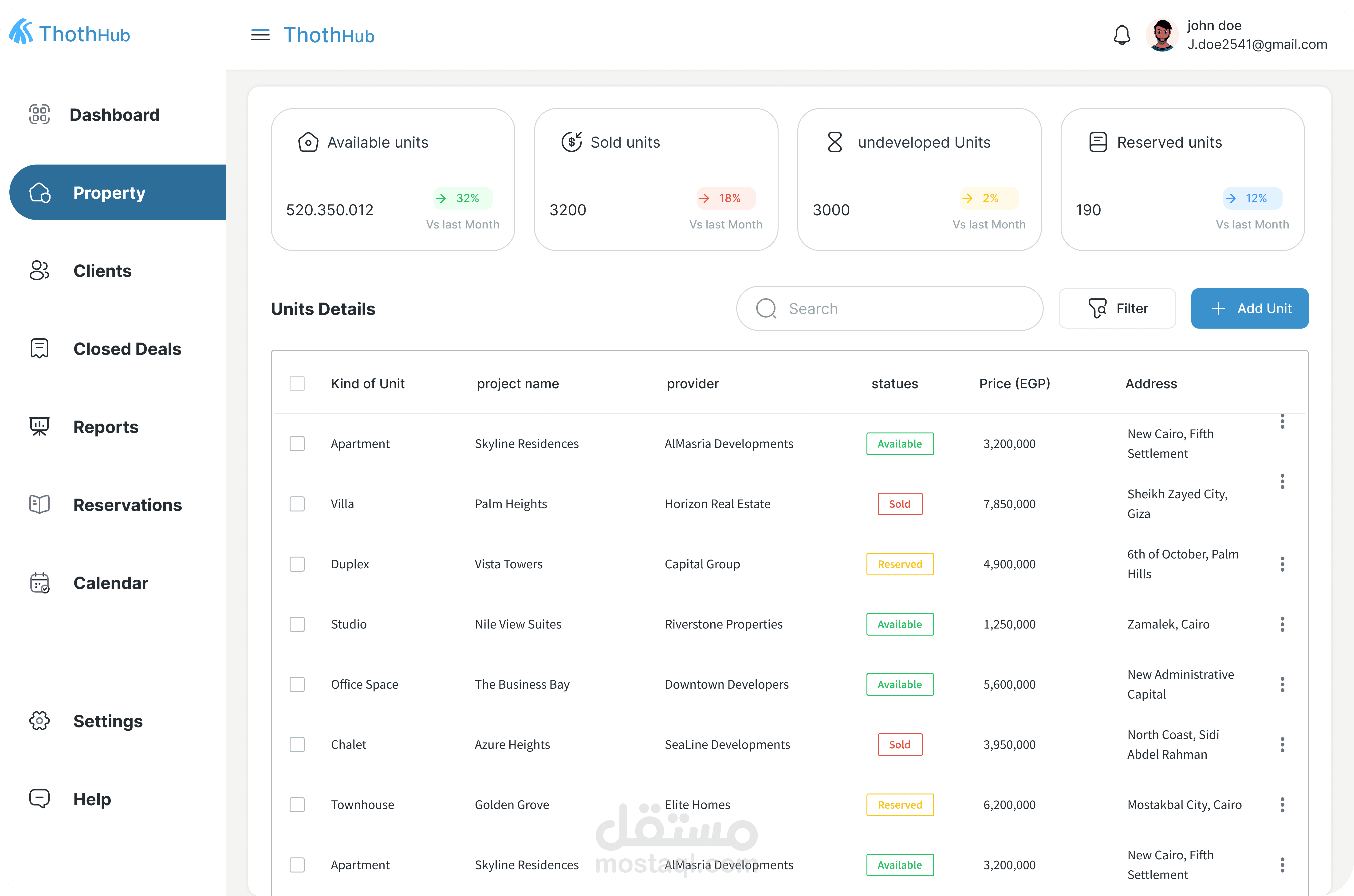Image resolution: width=1354 pixels, height=896 pixels.
Task: Open the Closed Deals section
Action: click(x=127, y=349)
